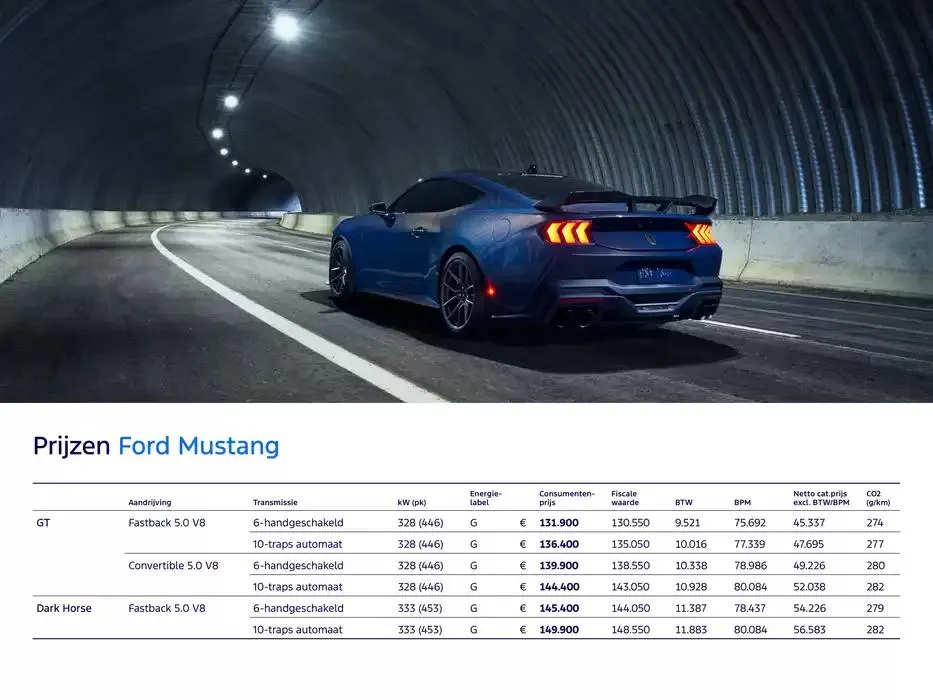This screenshot has height=700, width=933.
Task: Click the 10-traps automaat entry under Dark Horse
Action: [x=296, y=630]
